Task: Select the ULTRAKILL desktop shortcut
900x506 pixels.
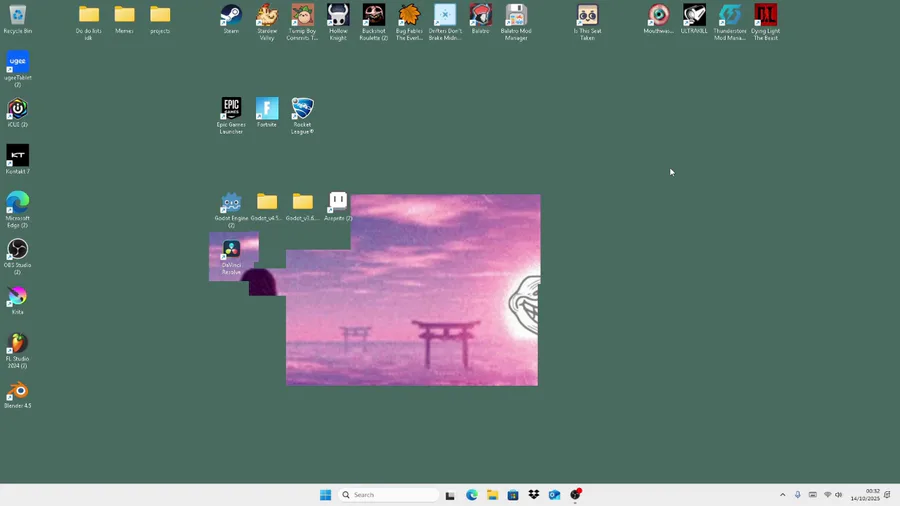Action: (694, 19)
